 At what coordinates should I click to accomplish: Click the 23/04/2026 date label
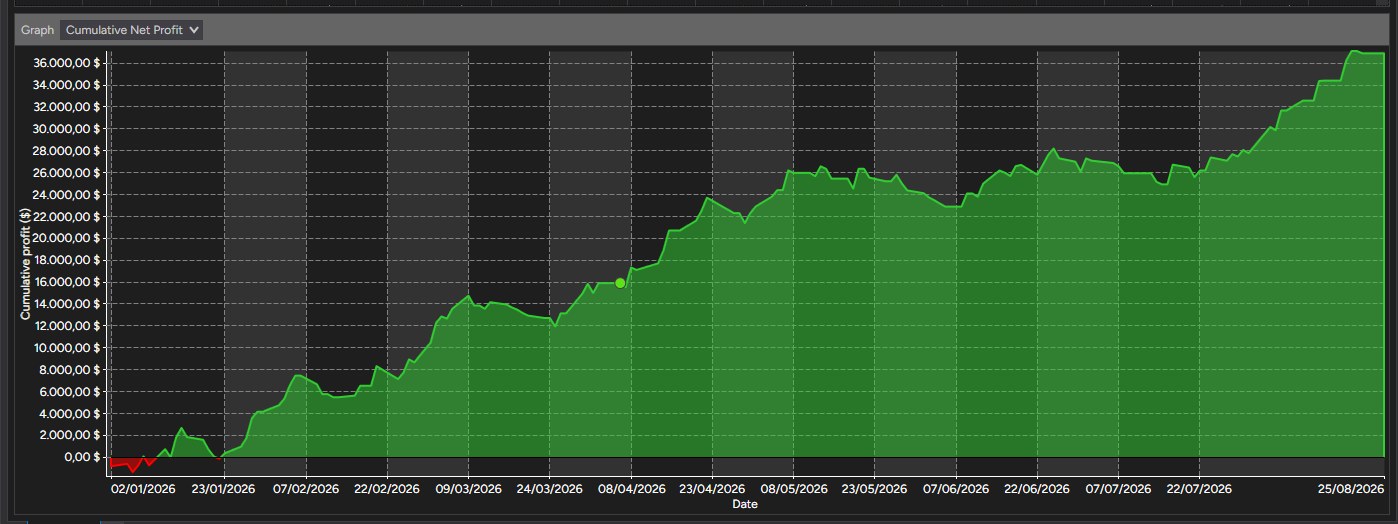tap(712, 489)
